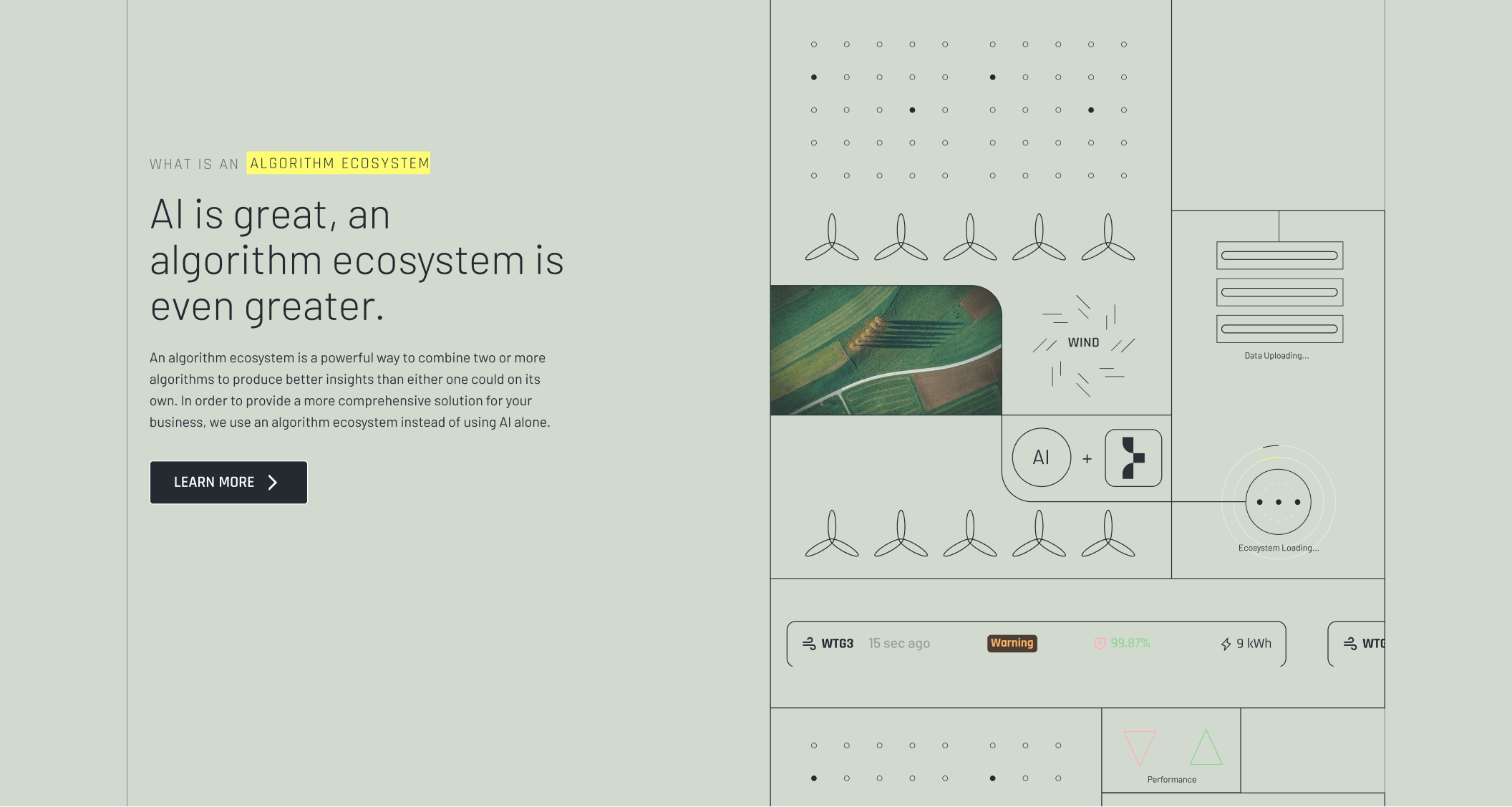Click the plus sign beside AI

point(1087,459)
